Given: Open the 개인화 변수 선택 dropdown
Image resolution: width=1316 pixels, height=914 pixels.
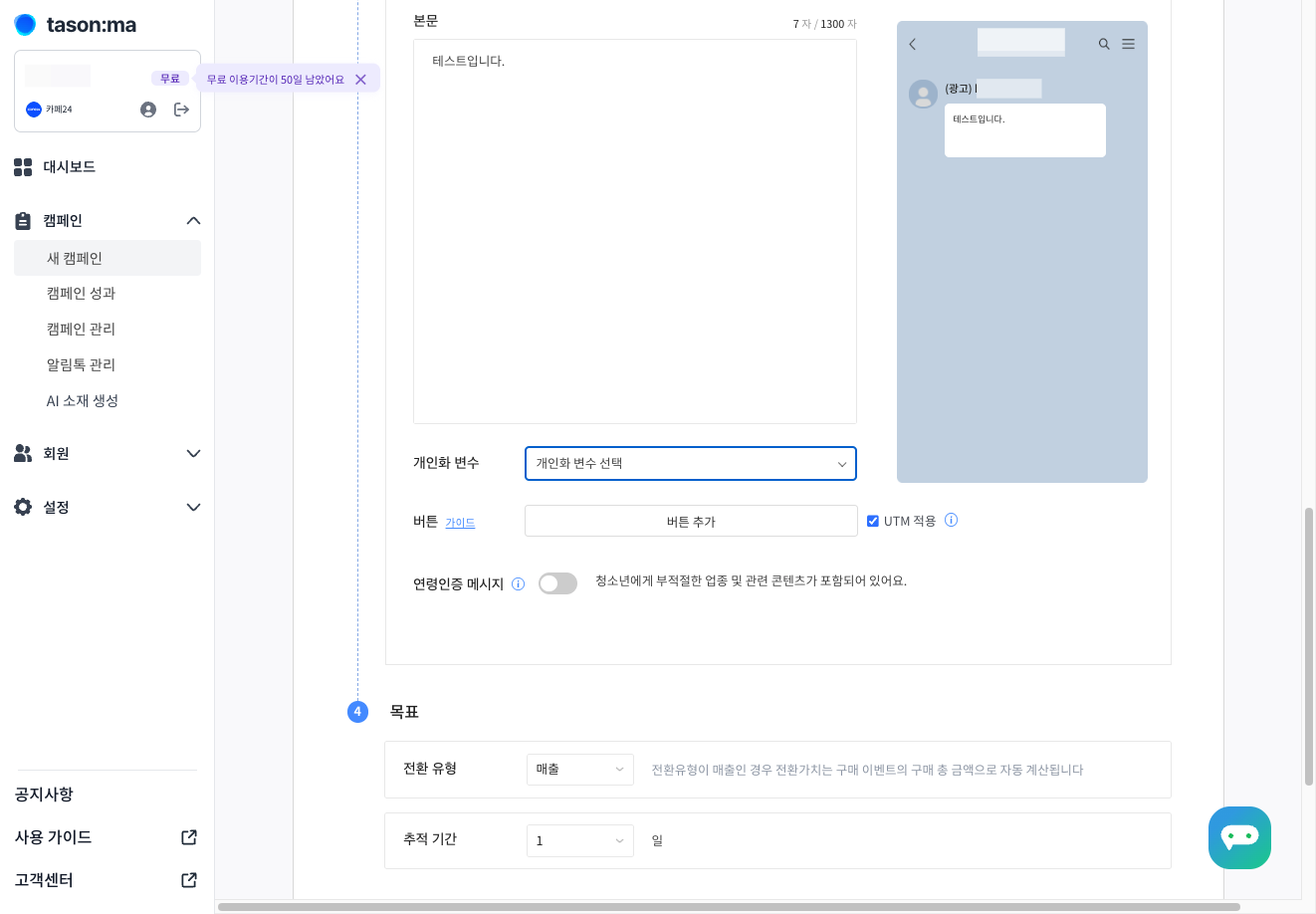Looking at the screenshot, I should (x=691, y=463).
